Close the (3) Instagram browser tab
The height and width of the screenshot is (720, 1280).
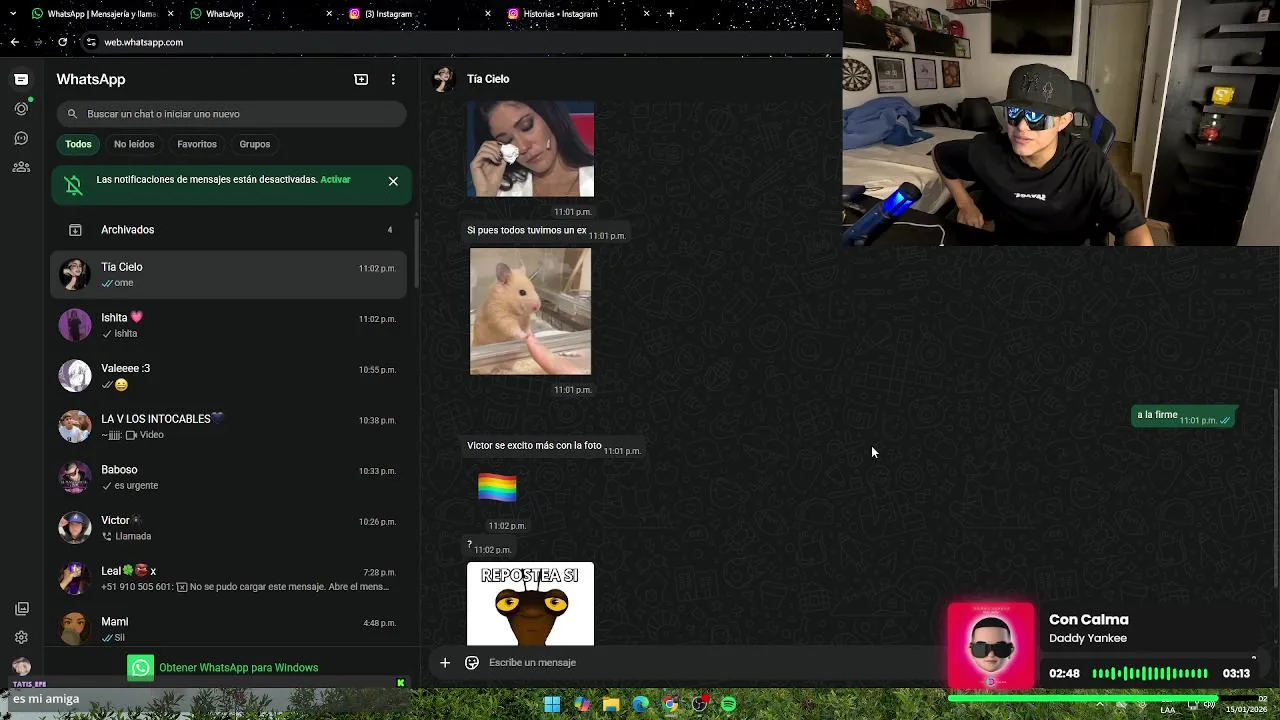(488, 14)
